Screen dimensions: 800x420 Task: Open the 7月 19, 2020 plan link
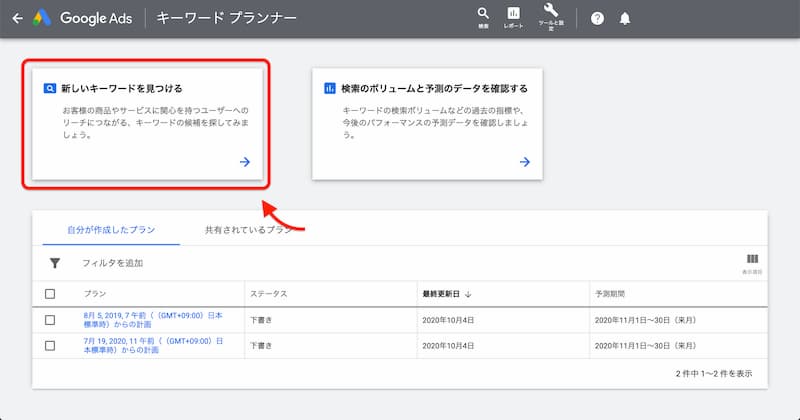point(153,345)
